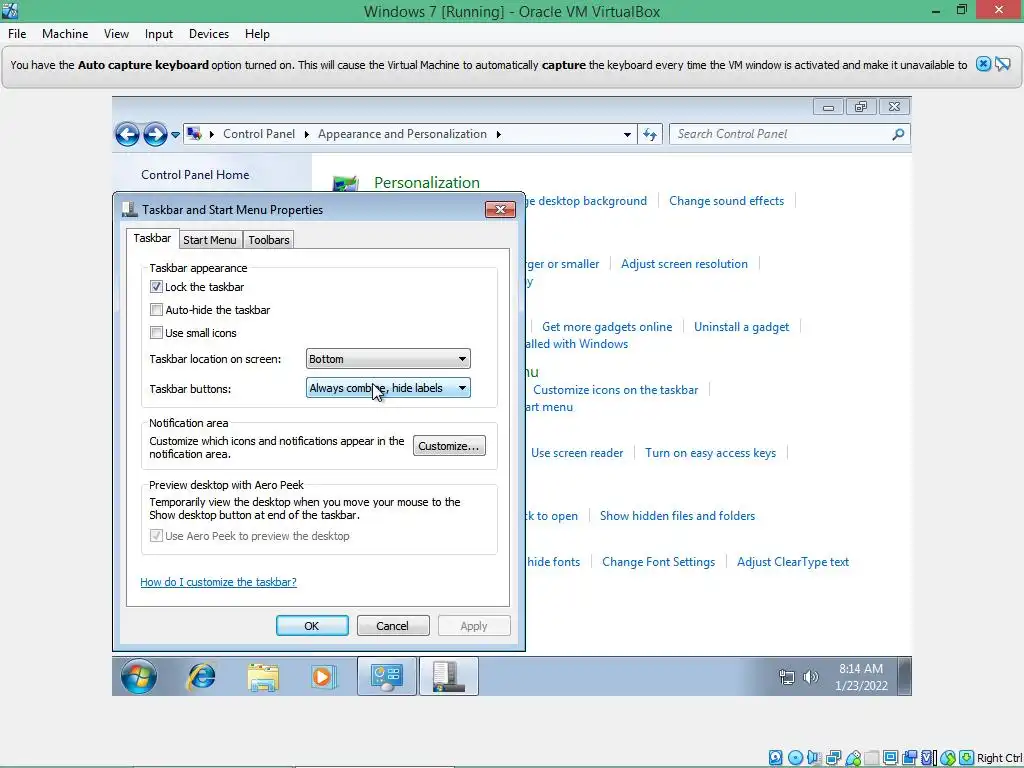Open VirtualBox Input menu
The image size is (1024, 768).
coord(159,34)
